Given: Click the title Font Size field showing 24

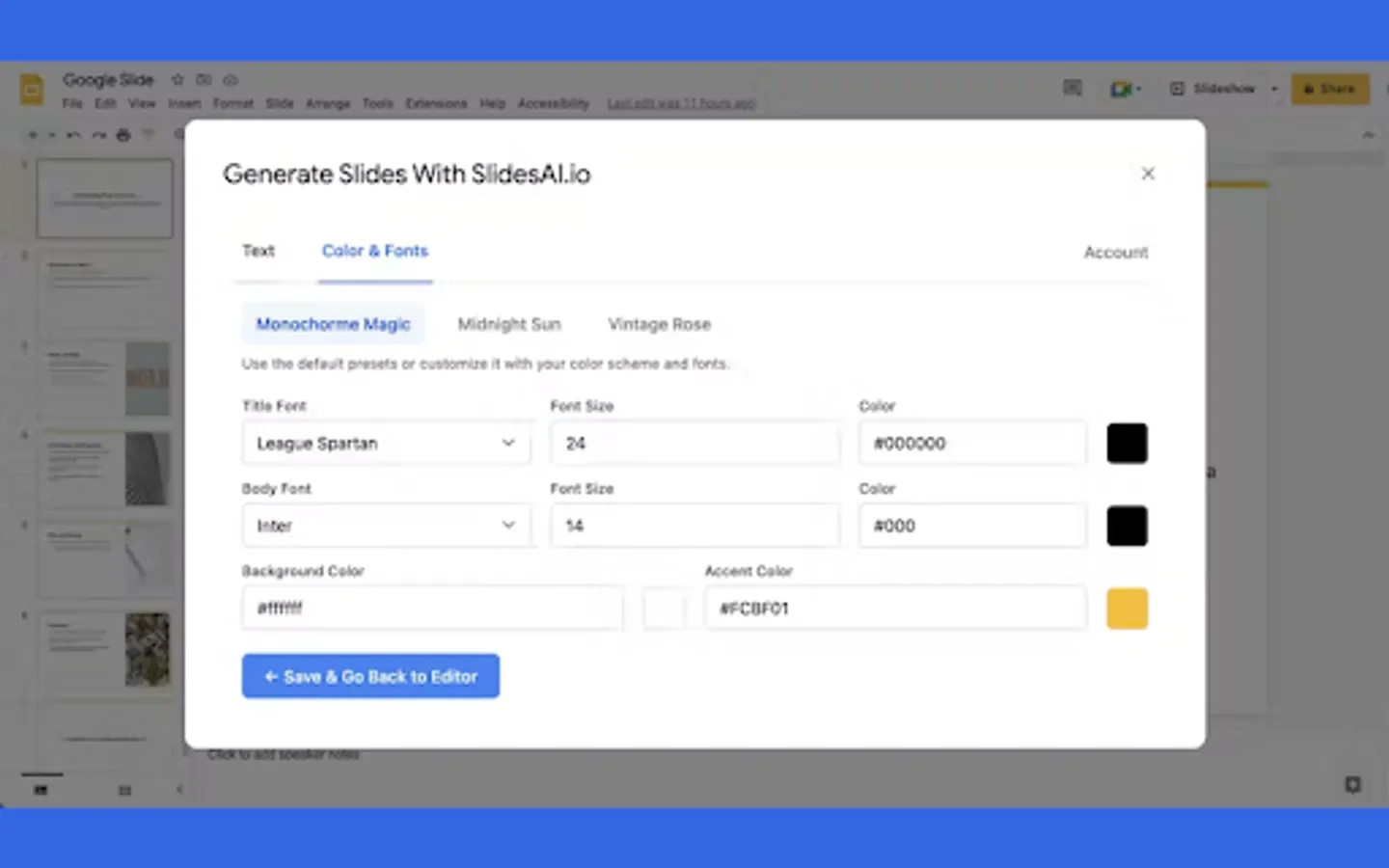Looking at the screenshot, I should (x=694, y=444).
